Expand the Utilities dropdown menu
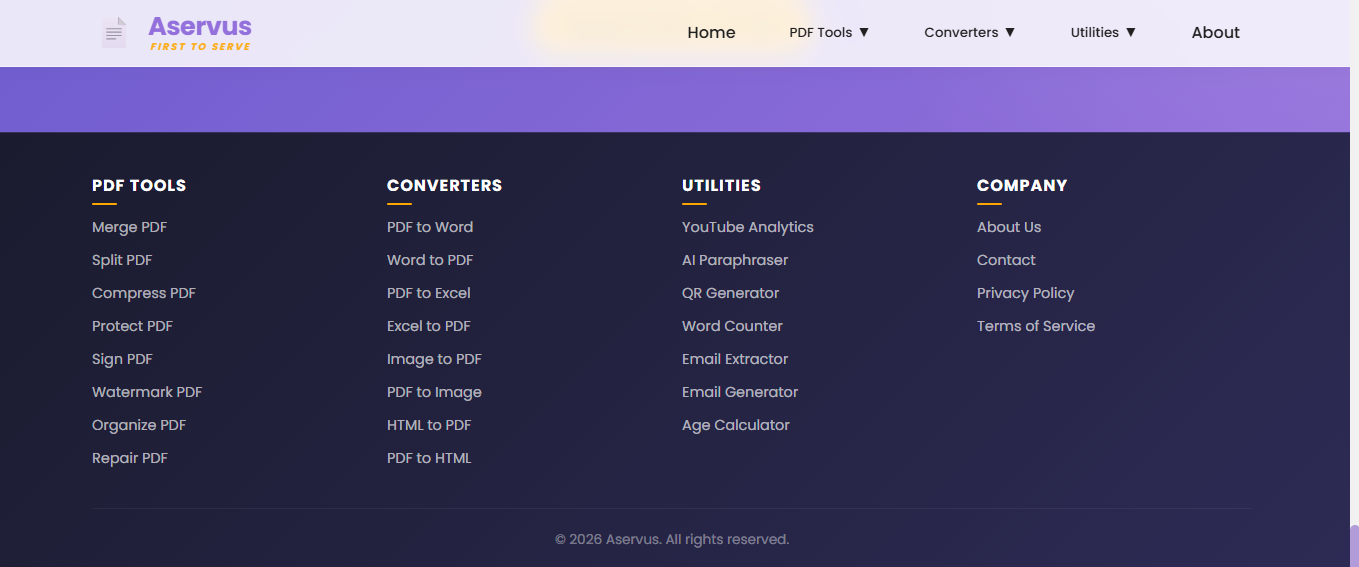 click(x=1103, y=32)
